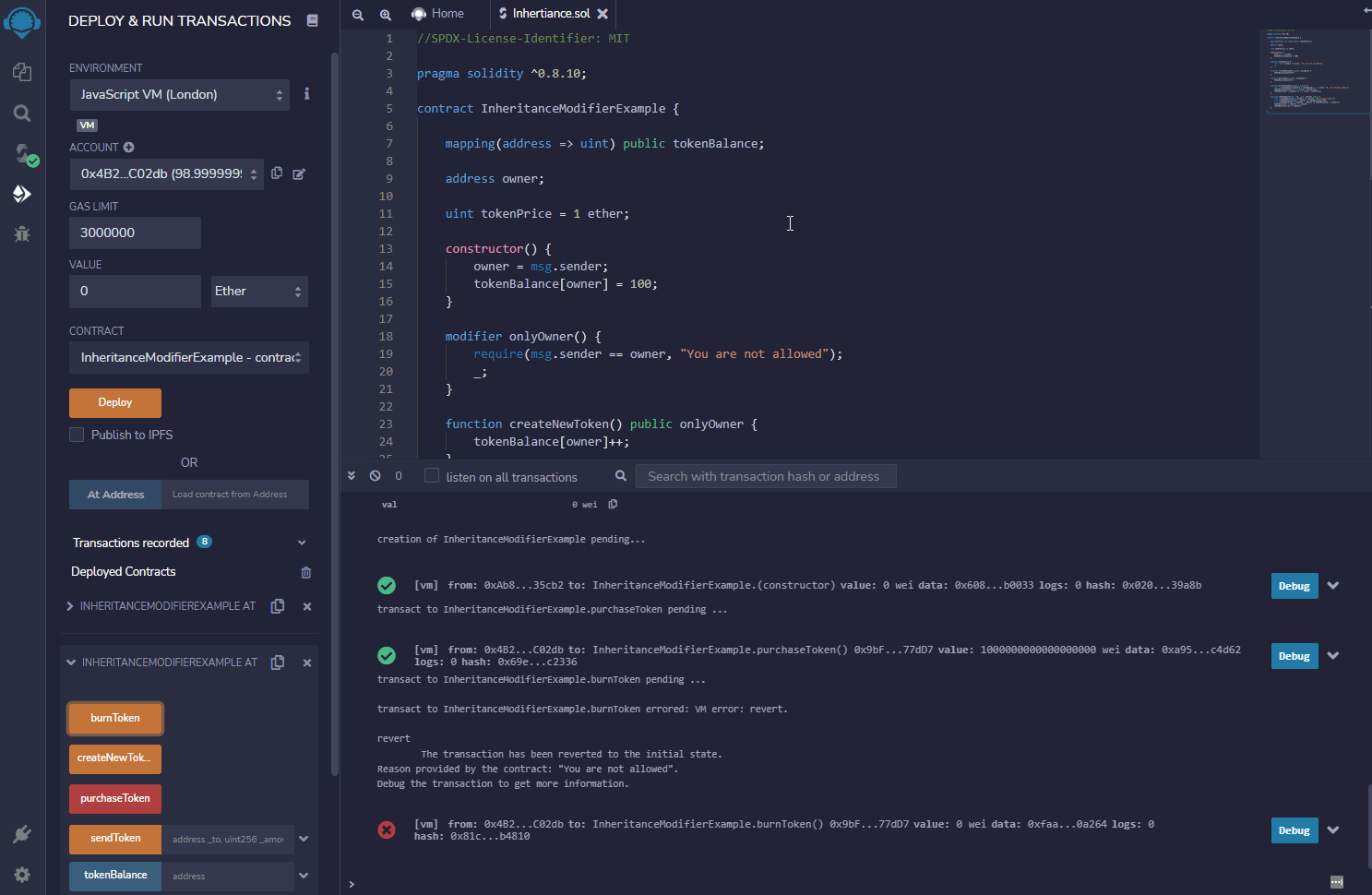The image size is (1372, 895).
Task: Open Deploy & run transactions sidebar icon
Action: (x=22, y=194)
